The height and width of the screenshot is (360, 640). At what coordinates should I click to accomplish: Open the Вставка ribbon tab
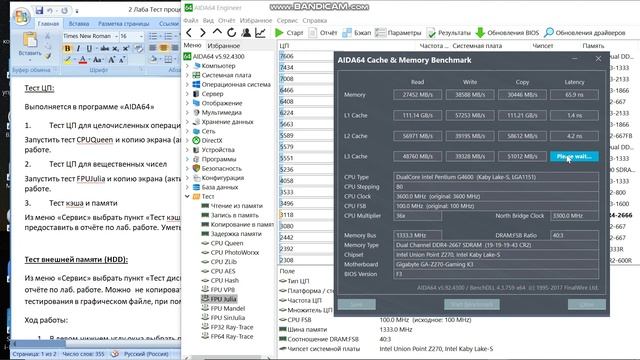(x=79, y=24)
